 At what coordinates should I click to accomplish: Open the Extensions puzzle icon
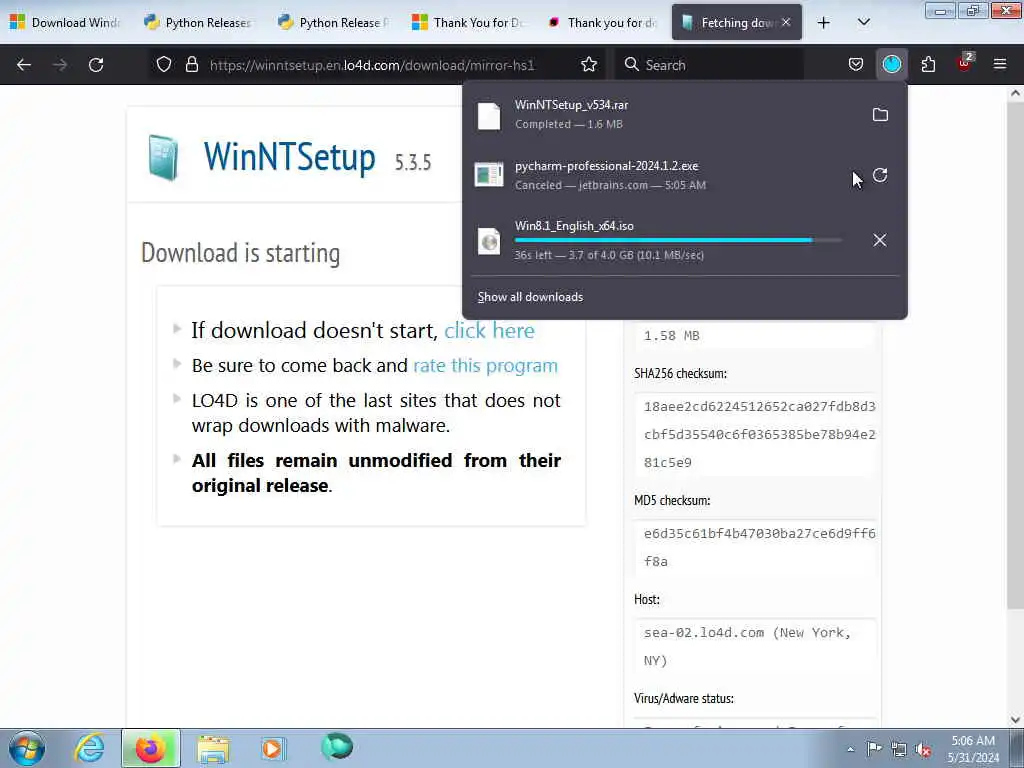(x=928, y=65)
